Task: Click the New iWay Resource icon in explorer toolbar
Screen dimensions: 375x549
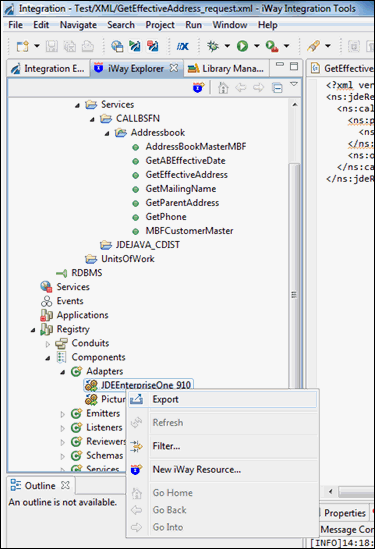Action: [199, 87]
